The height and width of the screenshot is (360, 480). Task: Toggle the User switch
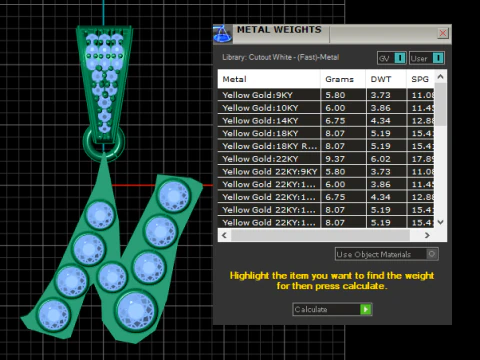(x=438, y=58)
